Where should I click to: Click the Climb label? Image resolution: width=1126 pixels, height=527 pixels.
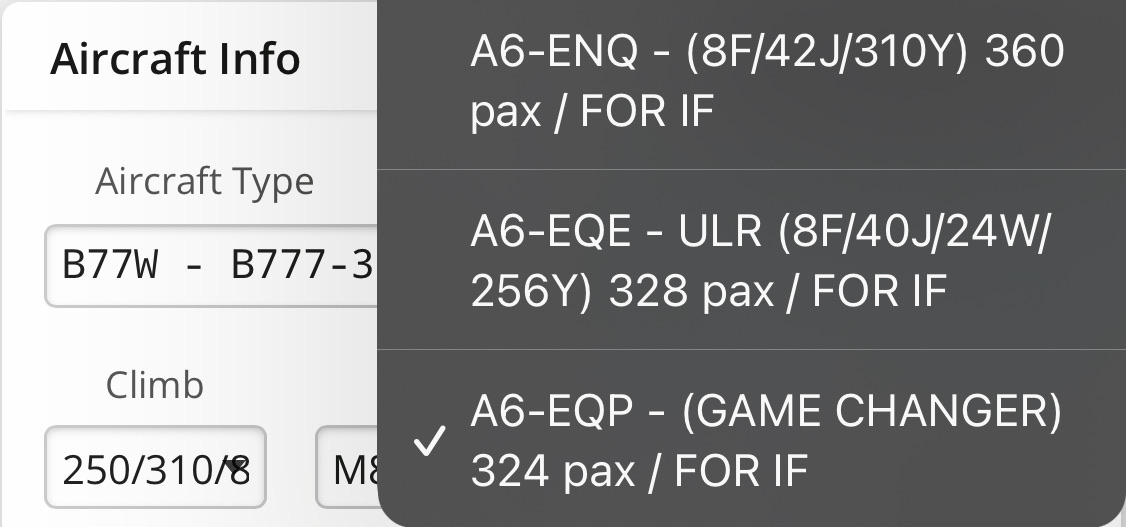(x=155, y=385)
